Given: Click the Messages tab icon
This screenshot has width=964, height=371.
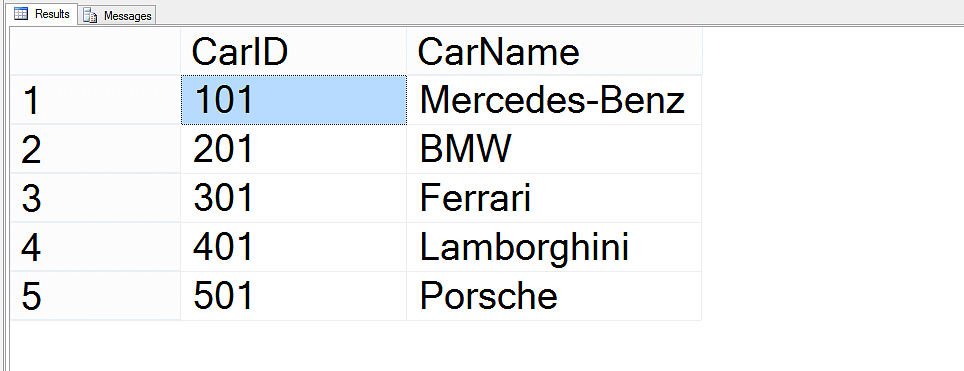Looking at the screenshot, I should pyautogui.click(x=90, y=16).
